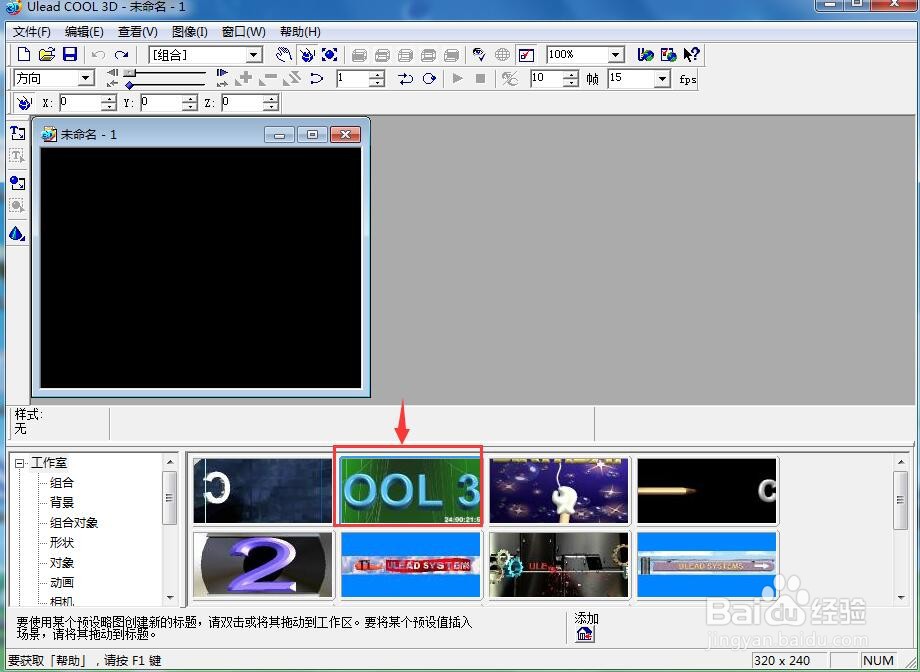Viewport: 920px width, 672px height.
Task: Select the Move Object hand tool
Action: pyautogui.click(x=284, y=55)
